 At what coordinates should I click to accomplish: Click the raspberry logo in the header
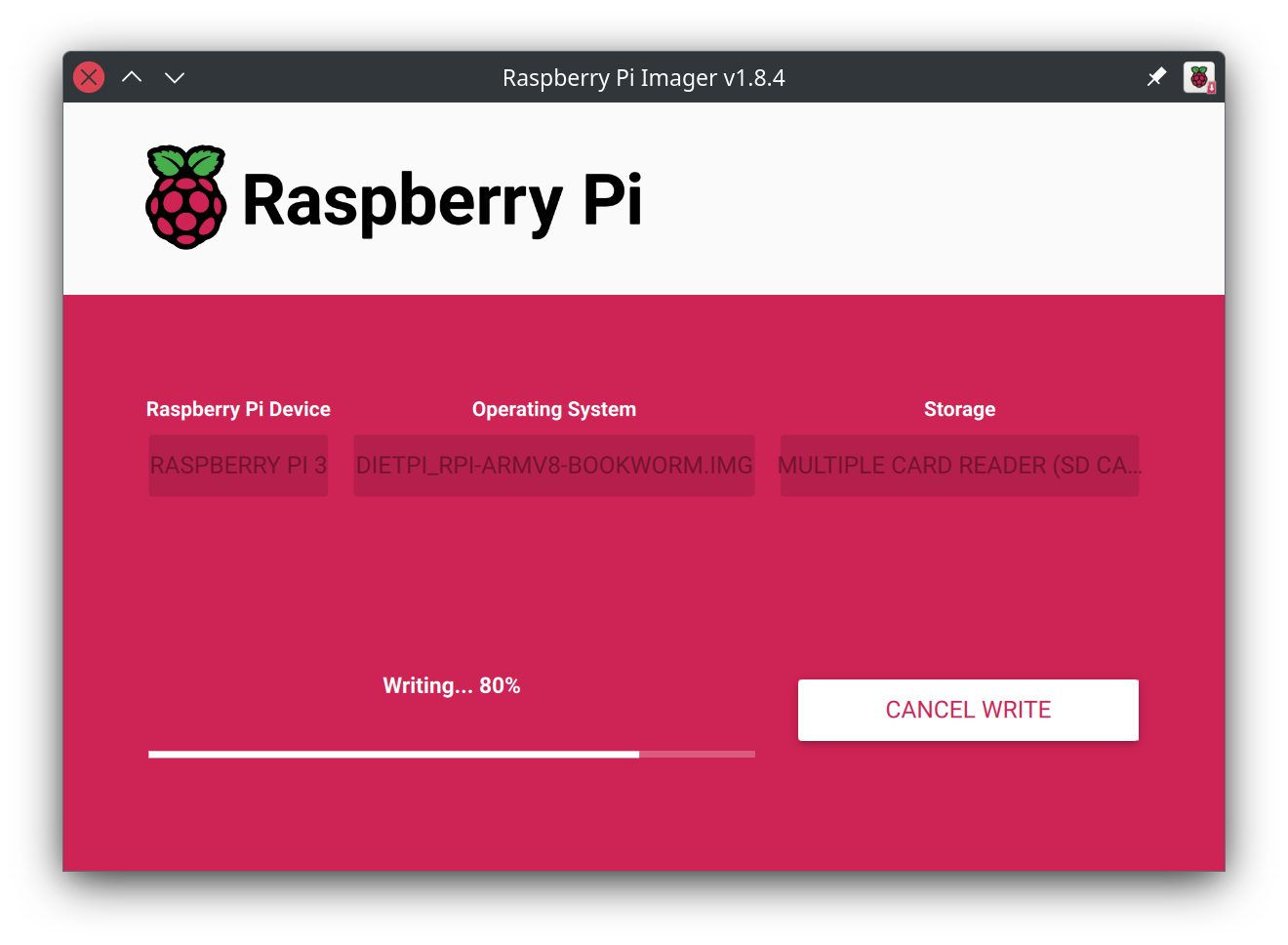pos(185,198)
